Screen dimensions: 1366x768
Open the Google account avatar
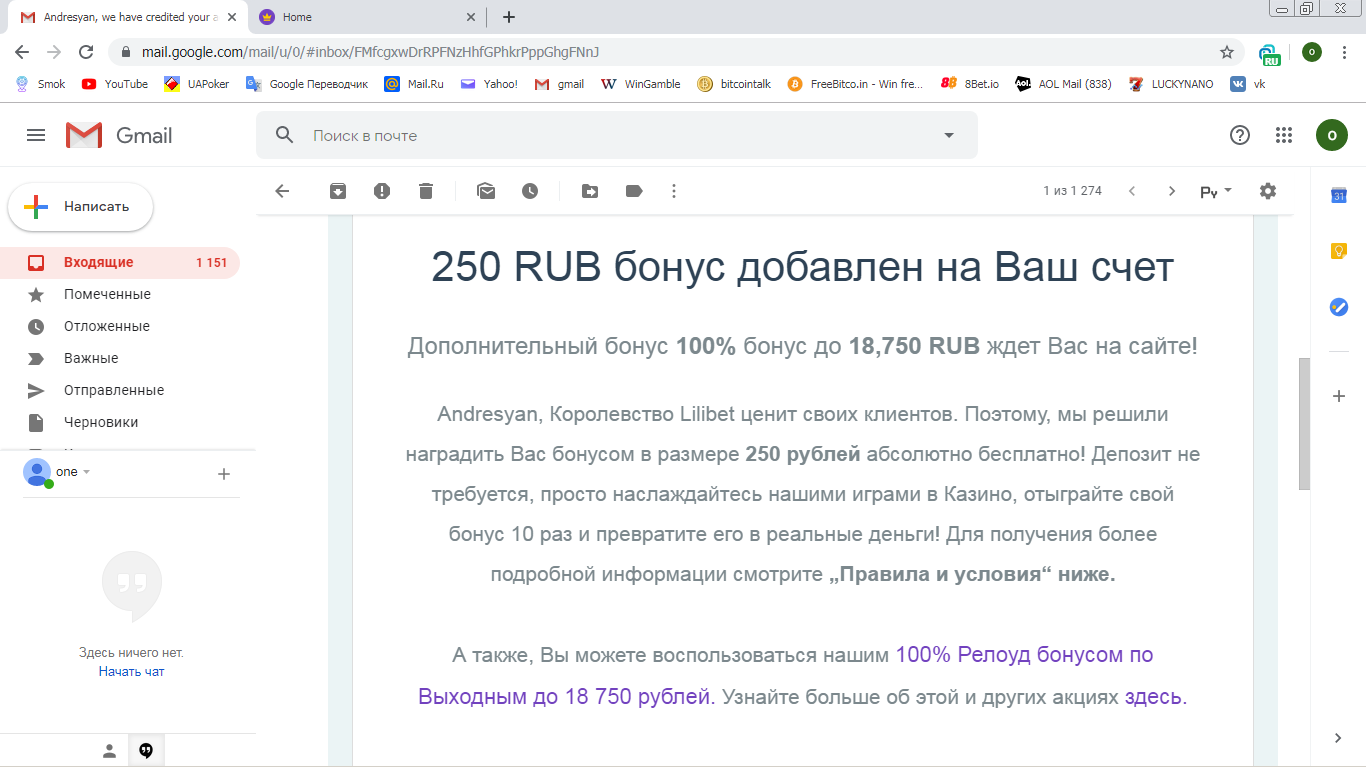tap(1332, 135)
